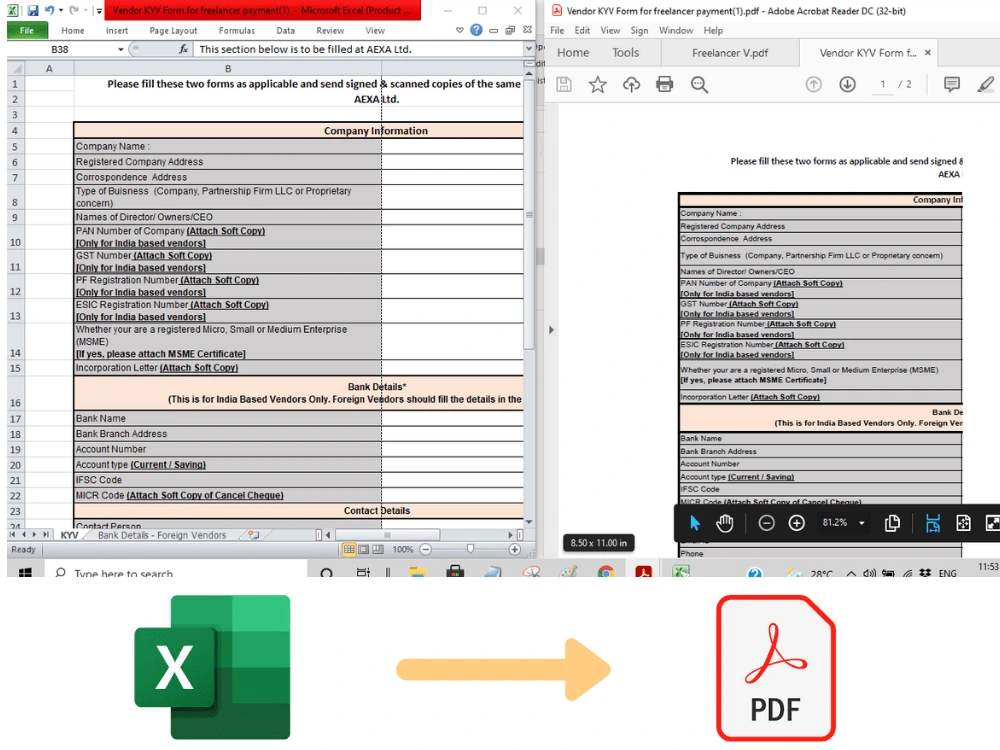
Task: Click the highlighter pen icon in Acrobat
Action: [985, 84]
